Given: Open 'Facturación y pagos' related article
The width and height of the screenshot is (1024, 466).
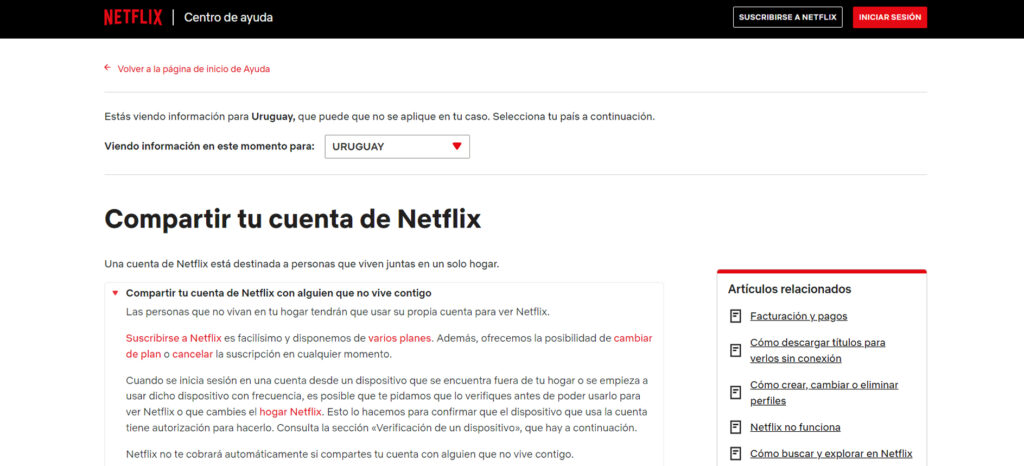Looking at the screenshot, I should 798,316.
